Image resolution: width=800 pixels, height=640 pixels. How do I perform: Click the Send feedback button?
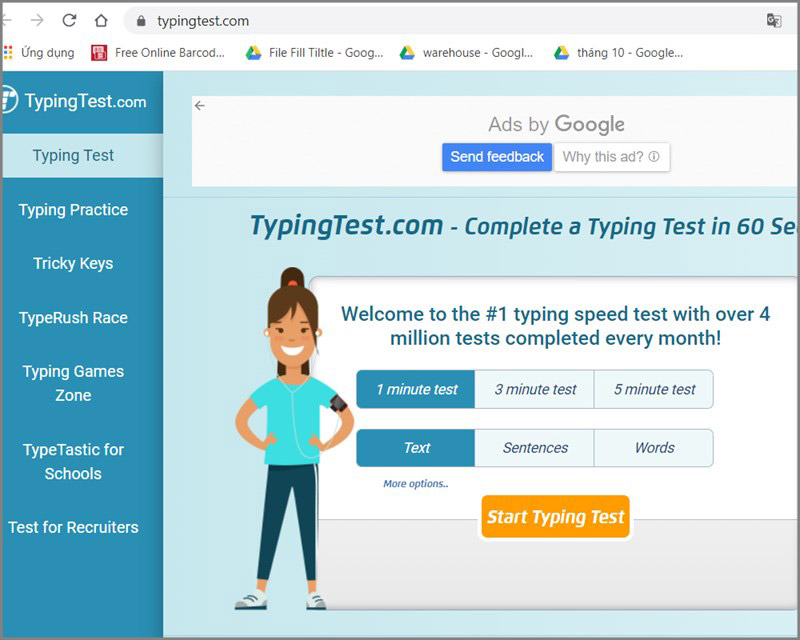click(x=497, y=157)
